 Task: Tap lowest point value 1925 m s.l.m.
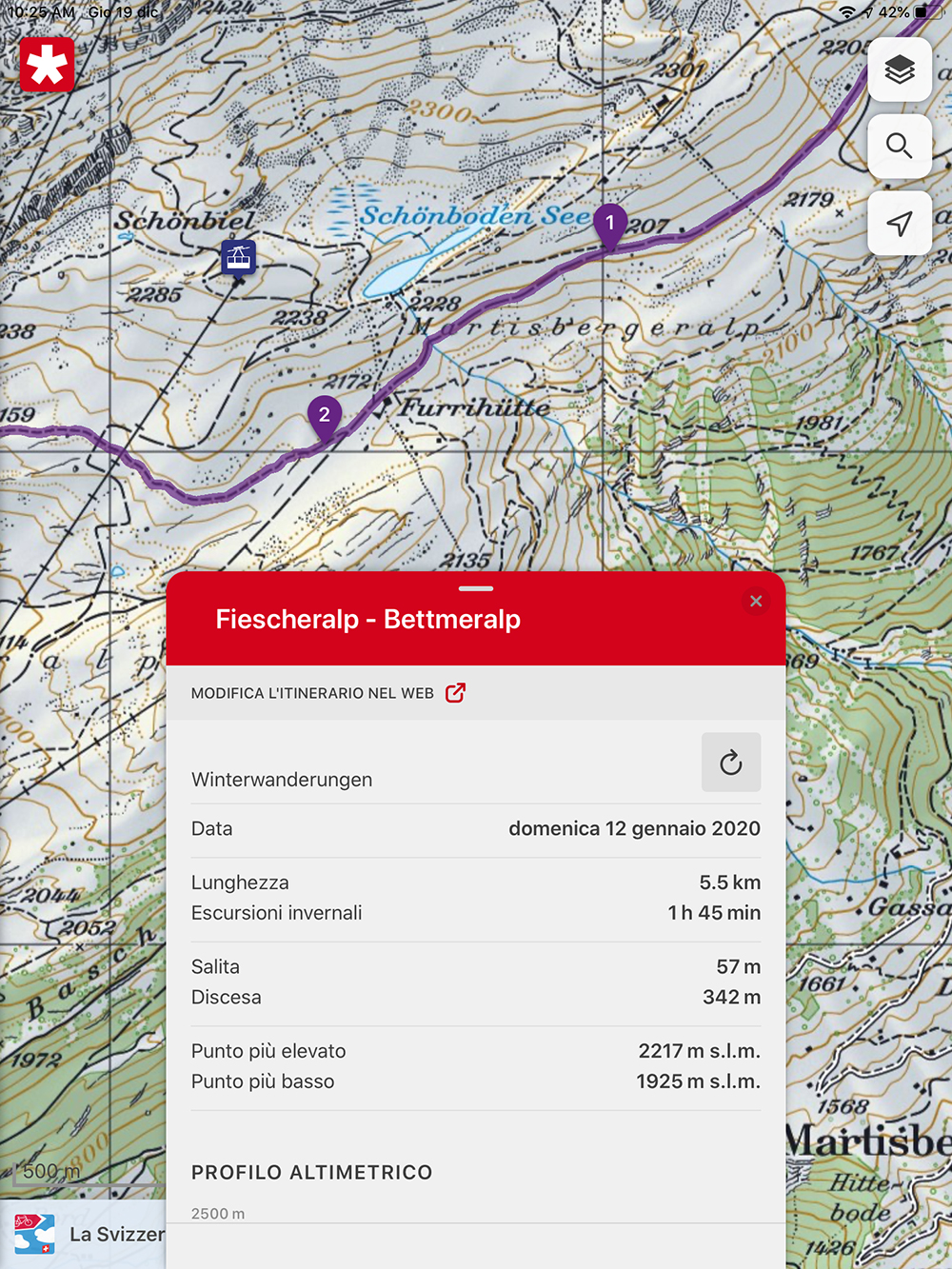pos(698,1081)
